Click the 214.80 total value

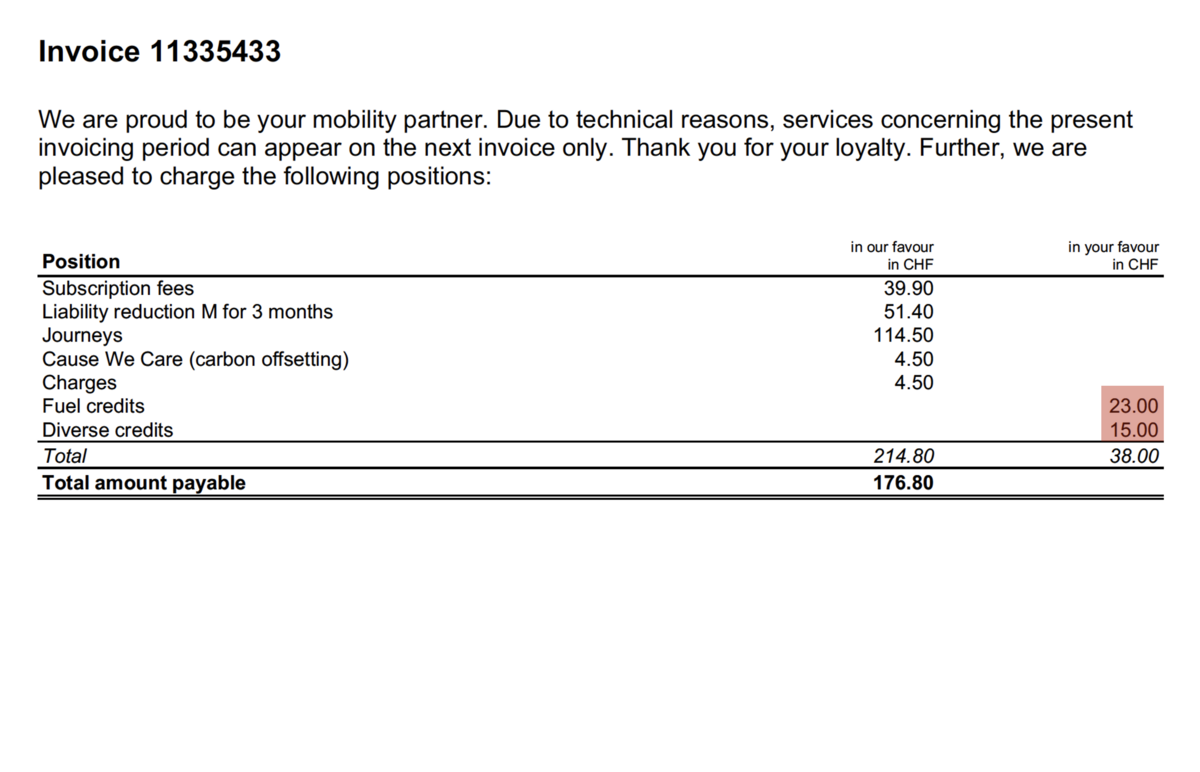tap(904, 456)
